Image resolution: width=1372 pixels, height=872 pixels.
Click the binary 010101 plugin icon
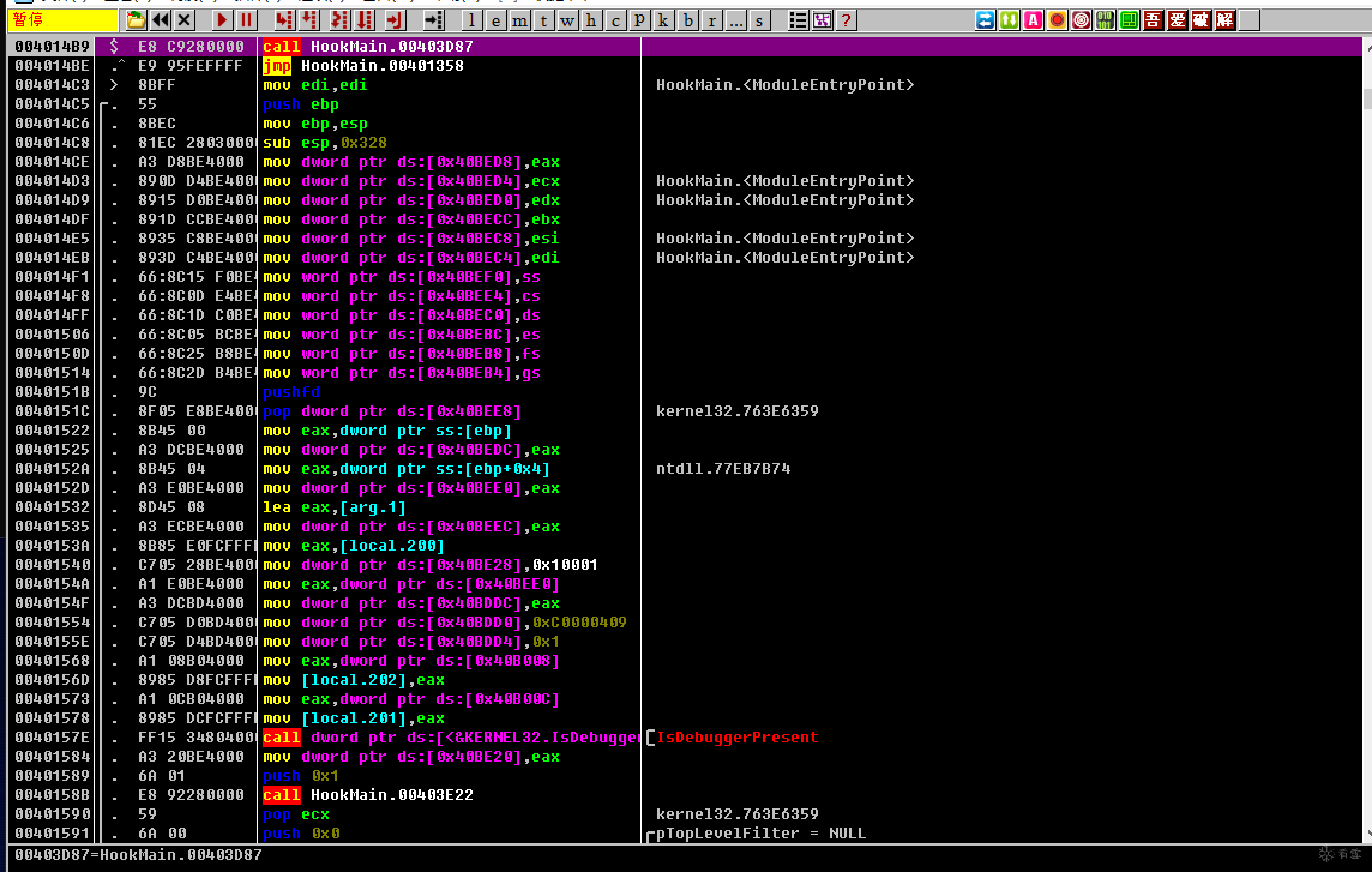click(1105, 20)
